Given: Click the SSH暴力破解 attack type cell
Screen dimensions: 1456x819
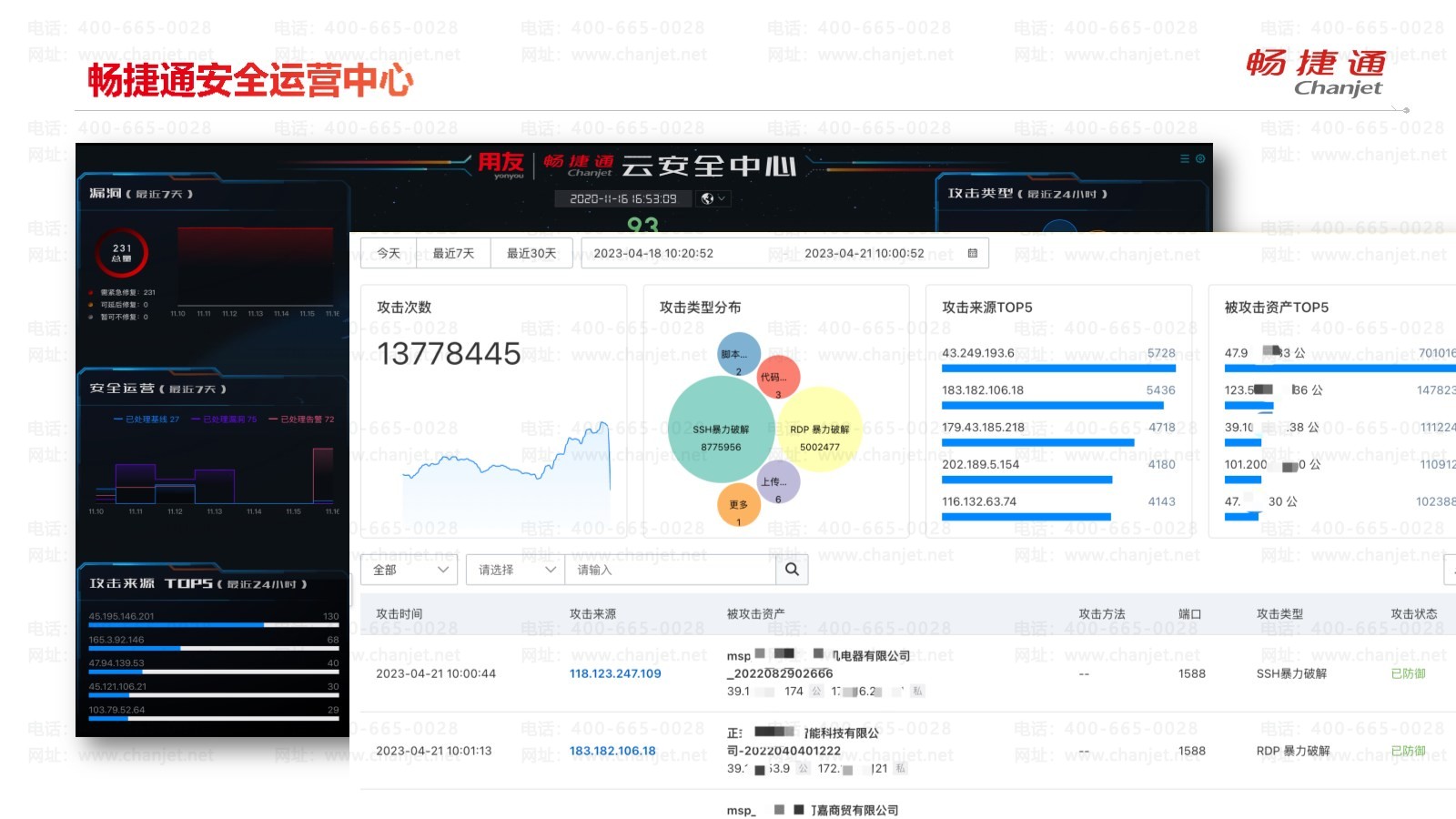Looking at the screenshot, I should pos(1291,673).
